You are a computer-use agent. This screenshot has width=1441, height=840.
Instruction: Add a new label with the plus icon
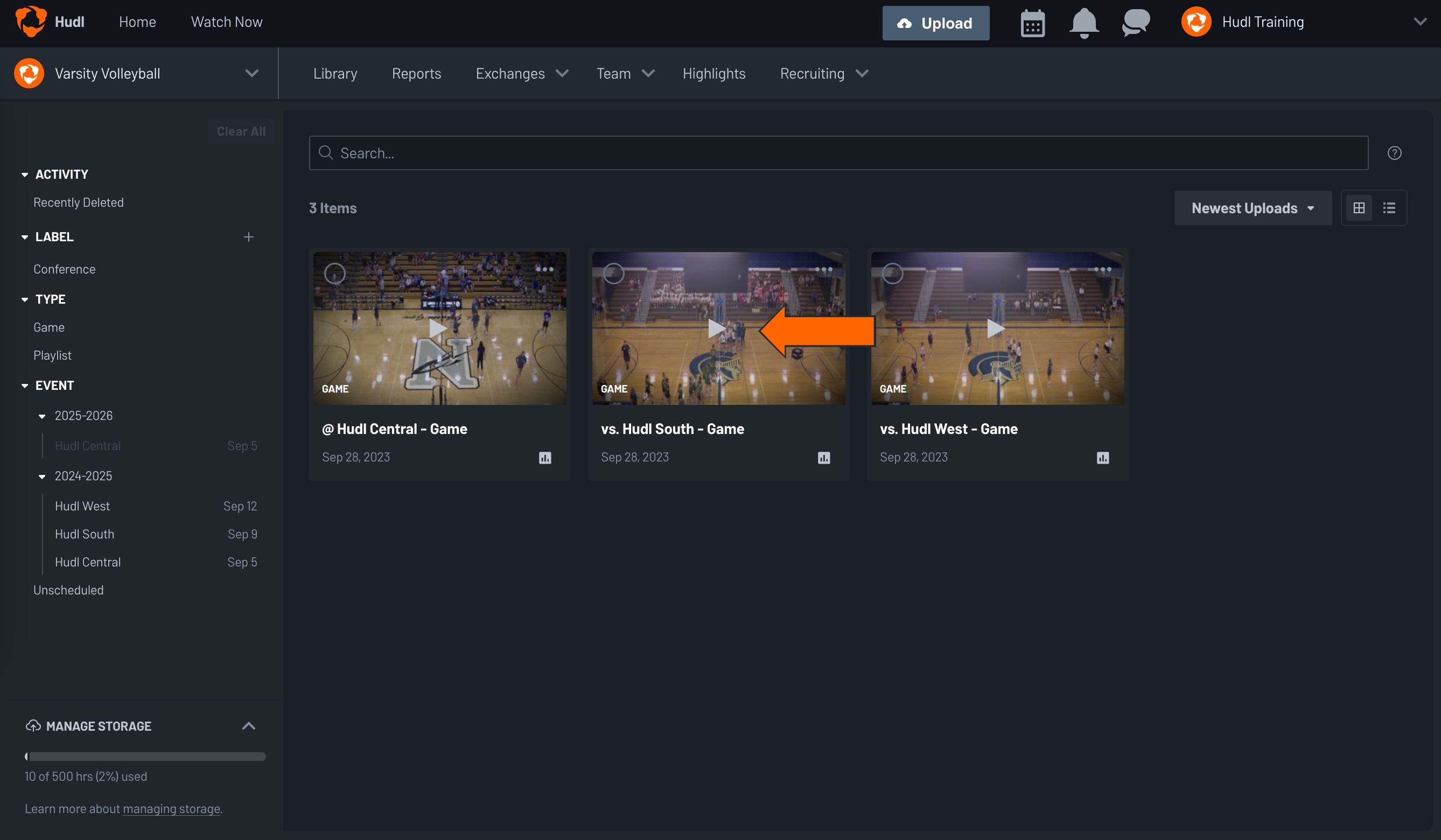[249, 236]
